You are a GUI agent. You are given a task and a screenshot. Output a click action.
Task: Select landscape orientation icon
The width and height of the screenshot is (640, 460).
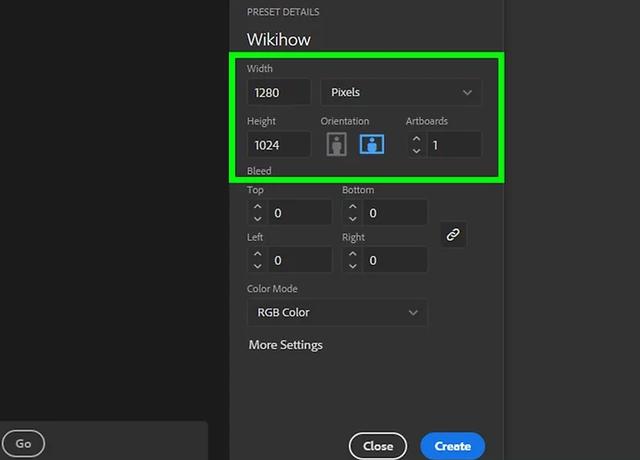pyautogui.click(x=371, y=144)
